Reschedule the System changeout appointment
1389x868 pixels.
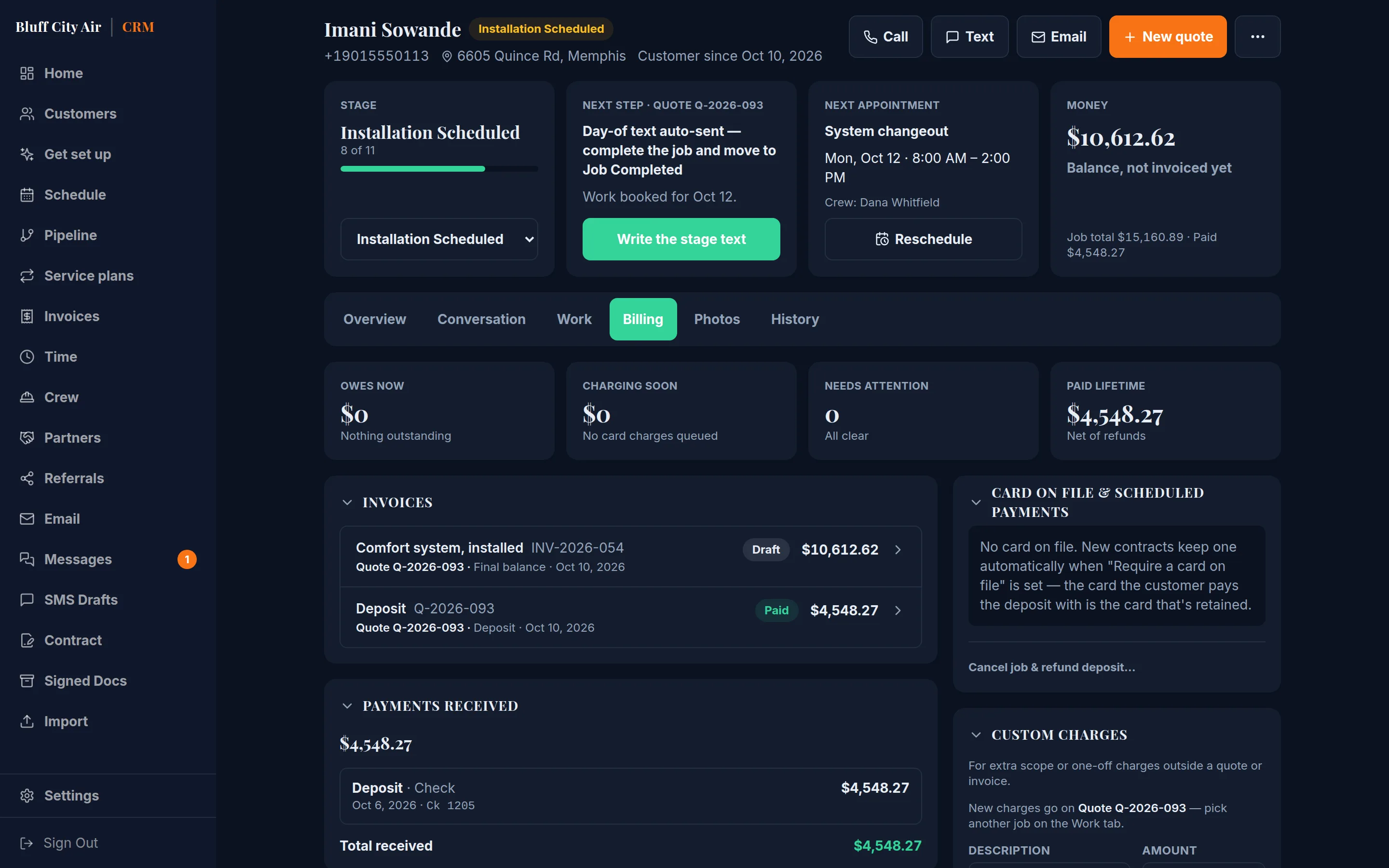click(923, 239)
